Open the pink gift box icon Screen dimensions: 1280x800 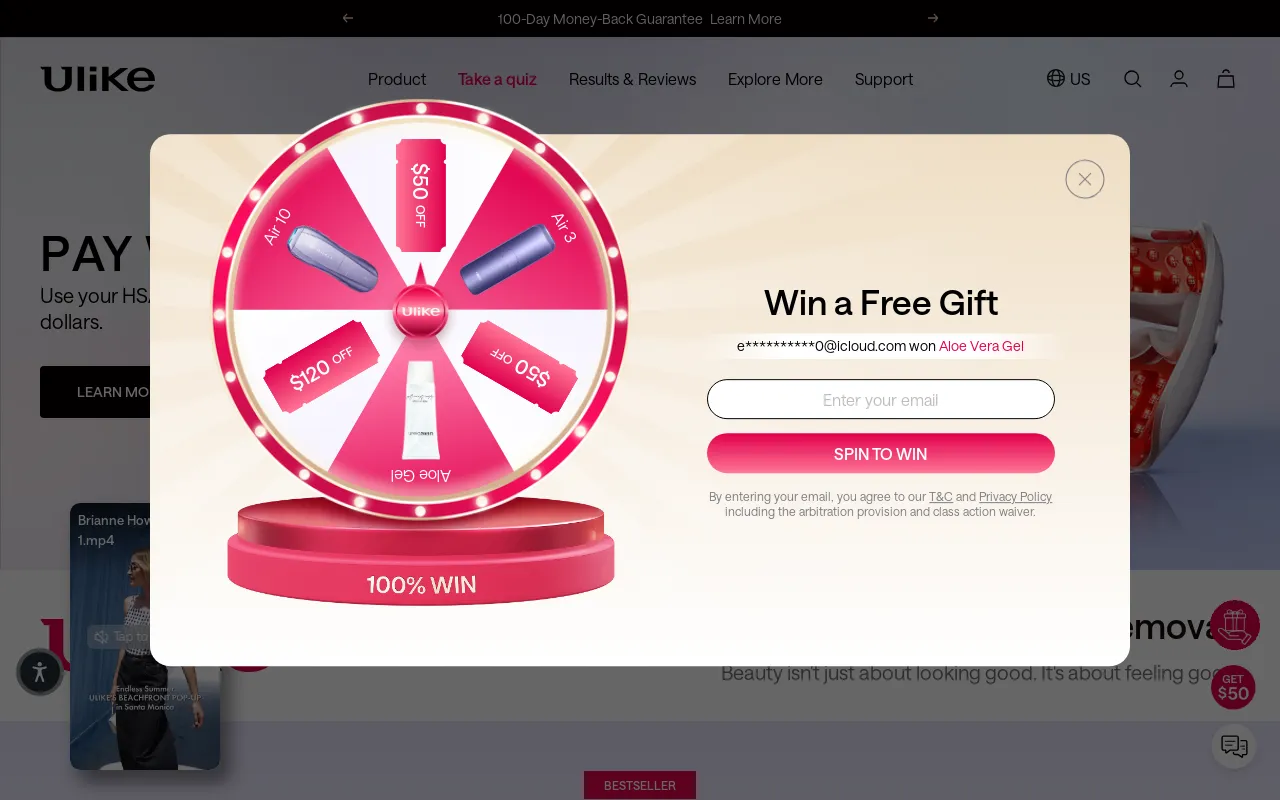point(1235,625)
